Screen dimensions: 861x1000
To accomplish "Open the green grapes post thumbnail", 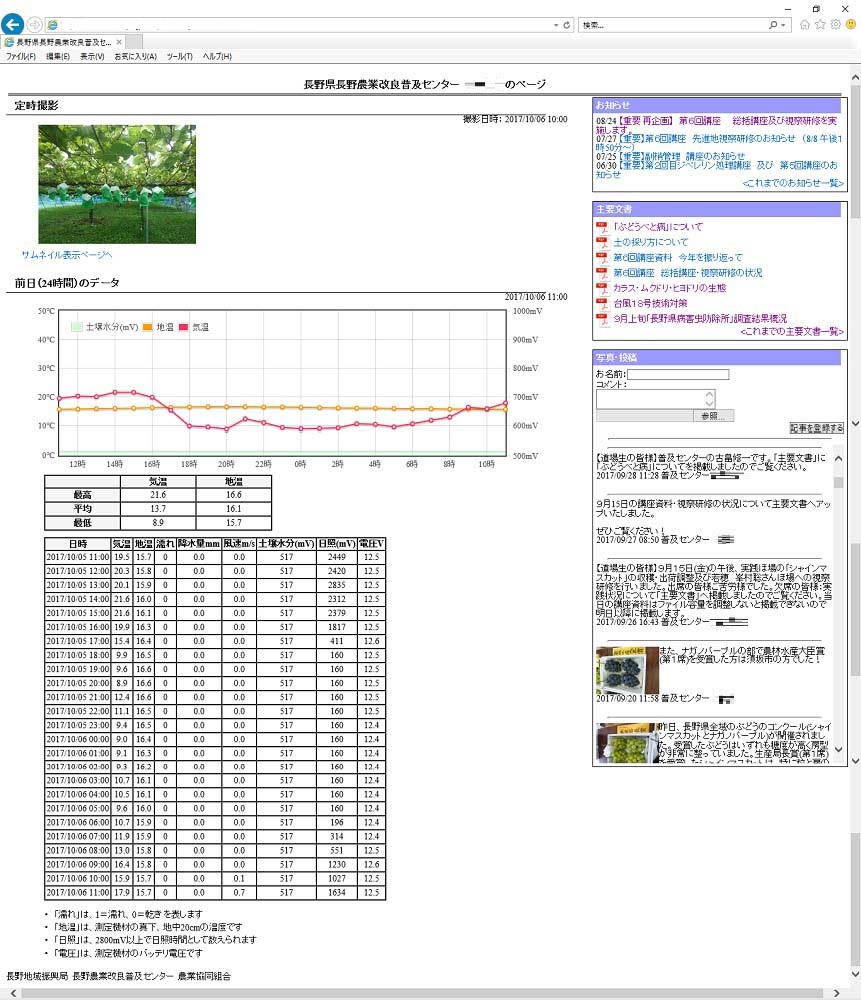I will [627, 742].
